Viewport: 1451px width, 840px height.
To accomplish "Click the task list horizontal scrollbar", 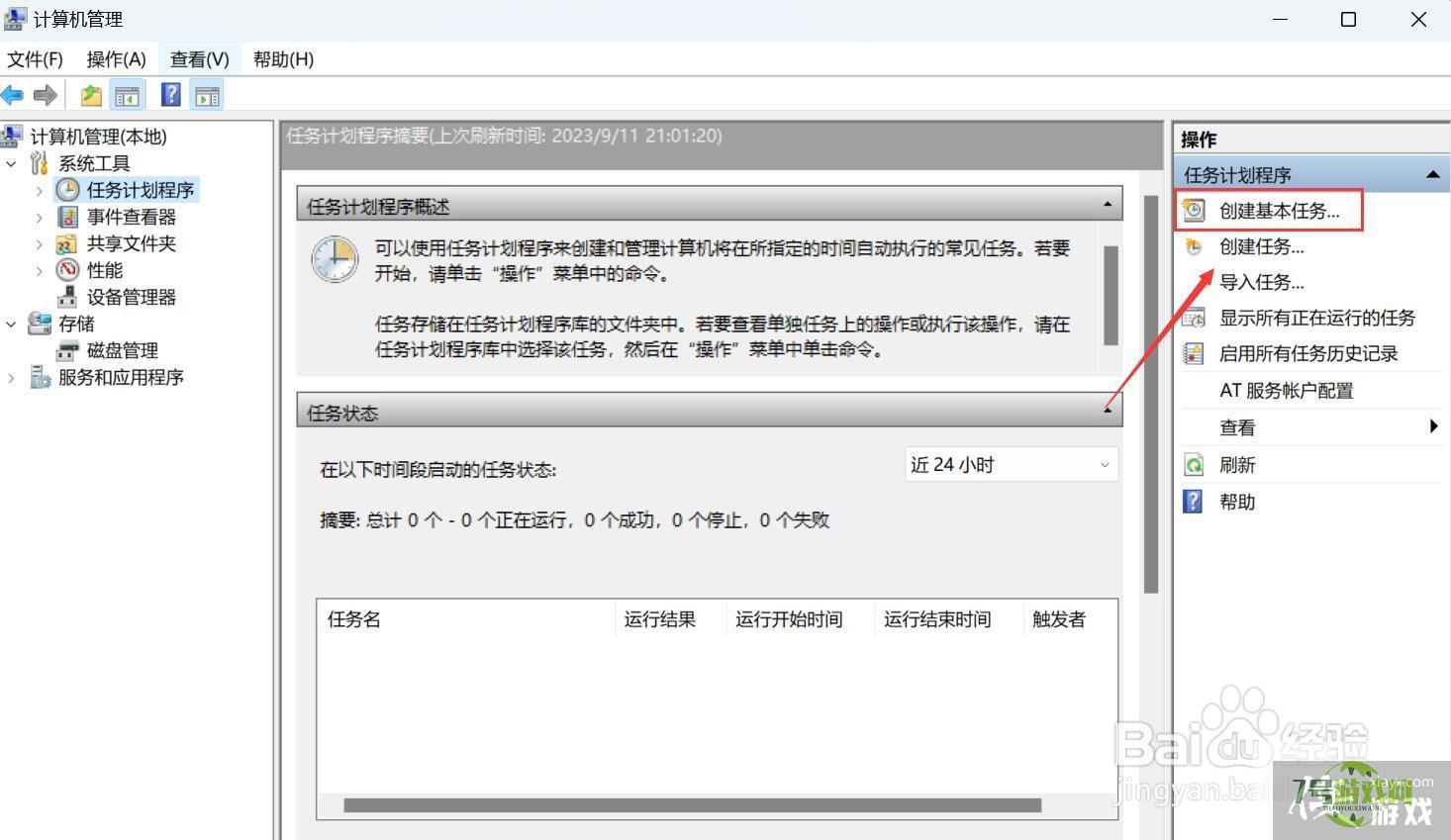I will point(692,805).
